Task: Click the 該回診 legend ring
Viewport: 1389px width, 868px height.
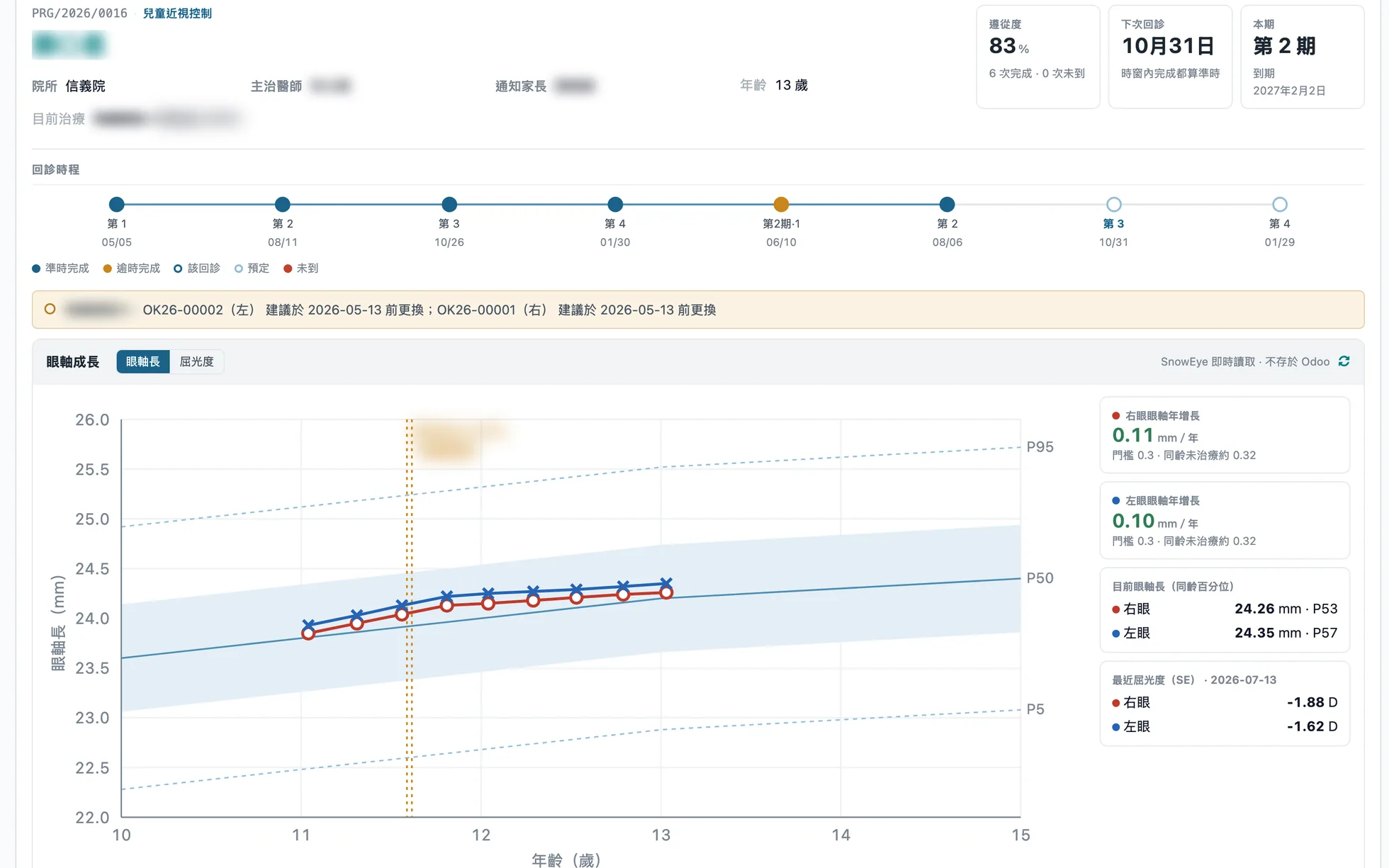Action: pyautogui.click(x=178, y=269)
